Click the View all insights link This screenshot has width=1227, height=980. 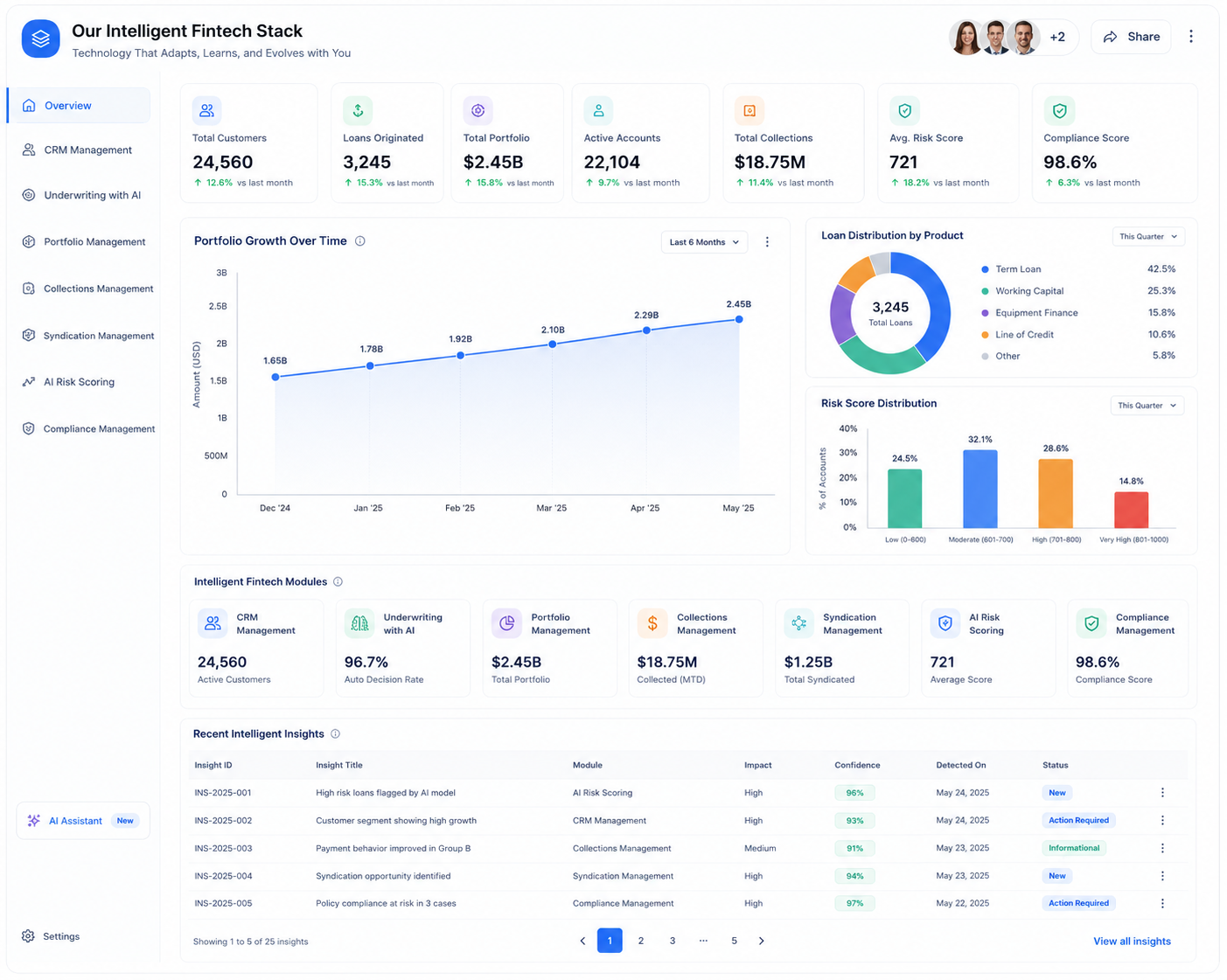(x=1132, y=942)
